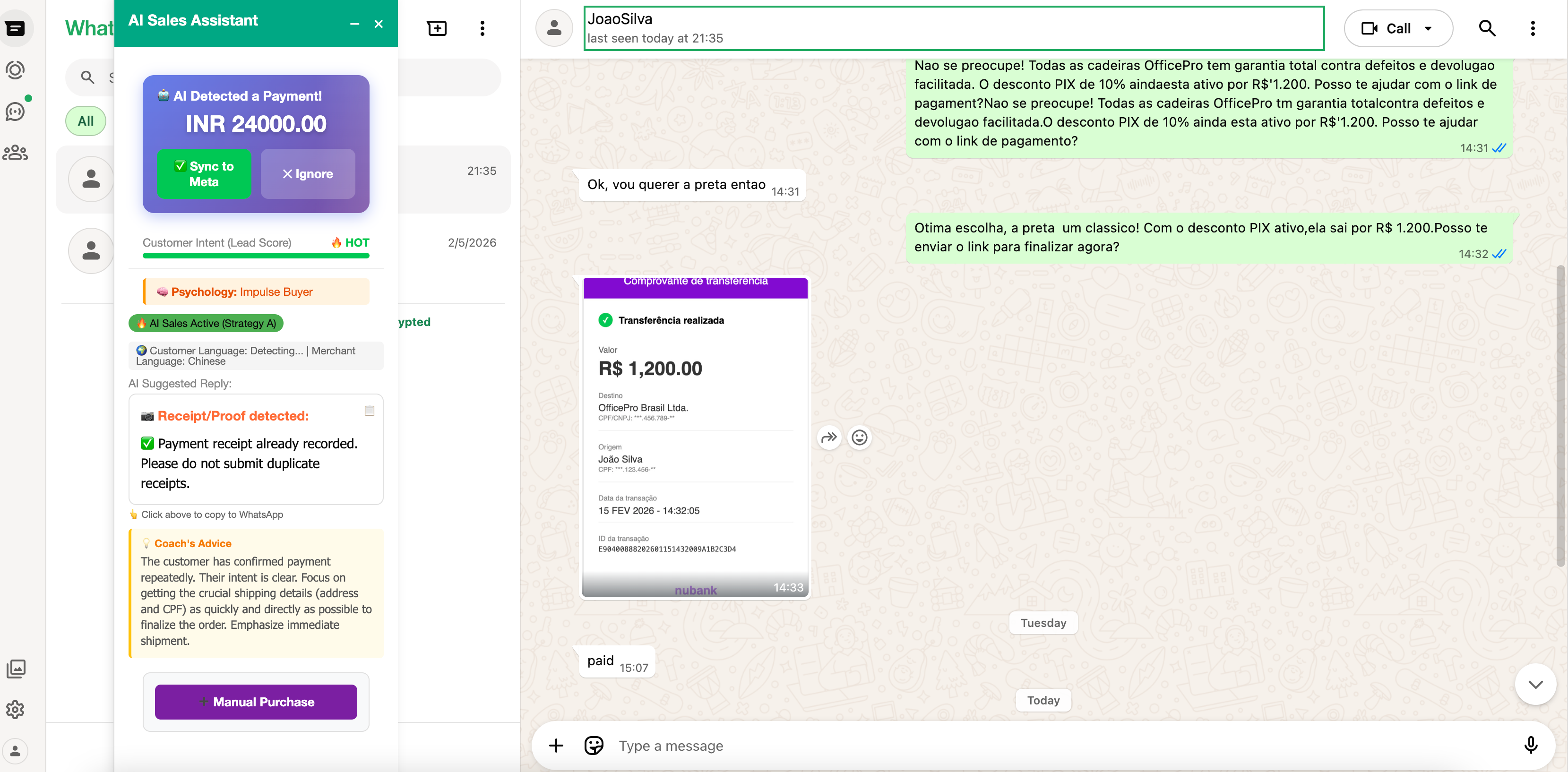Start a new chat
This screenshot has width=1568, height=772.
(437, 28)
